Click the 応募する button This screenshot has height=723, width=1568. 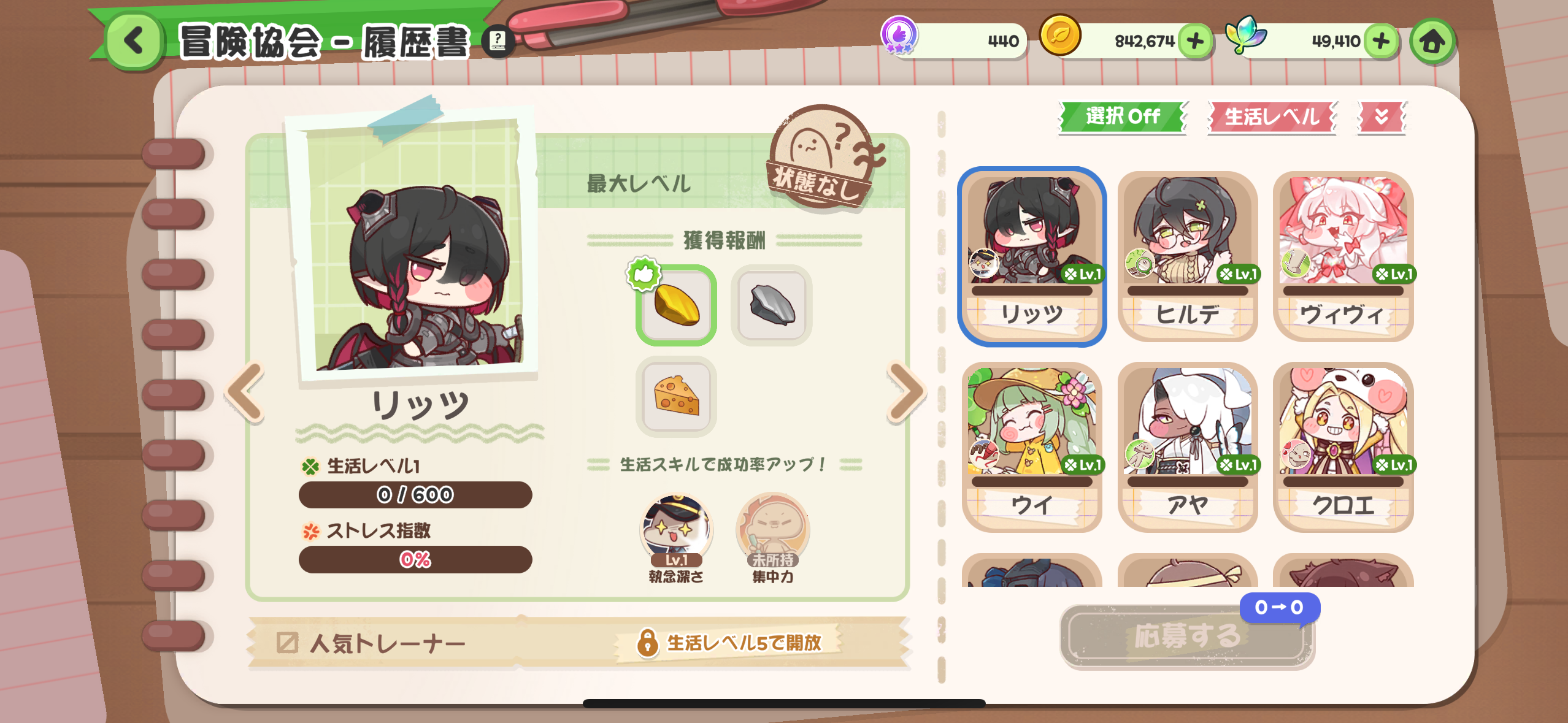[1186, 636]
